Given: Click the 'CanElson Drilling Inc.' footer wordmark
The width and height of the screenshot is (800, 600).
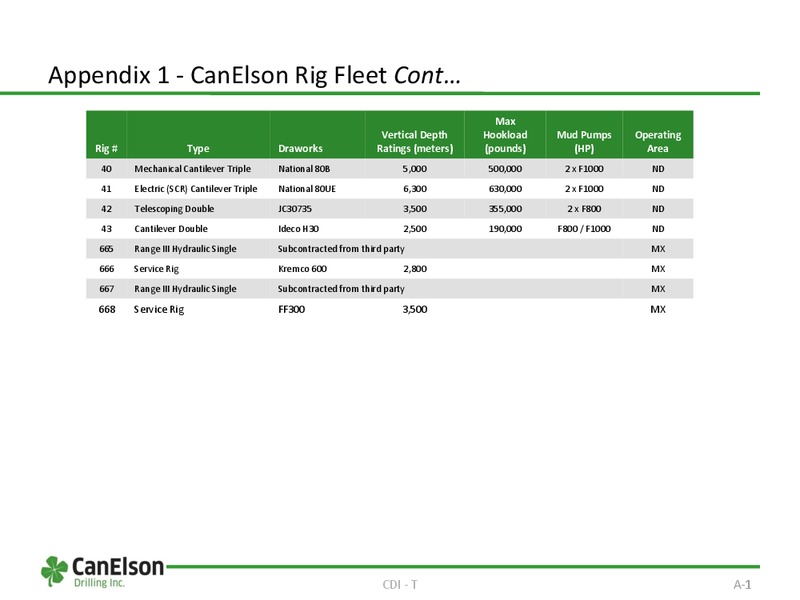Looking at the screenshot, I should coord(117,572).
